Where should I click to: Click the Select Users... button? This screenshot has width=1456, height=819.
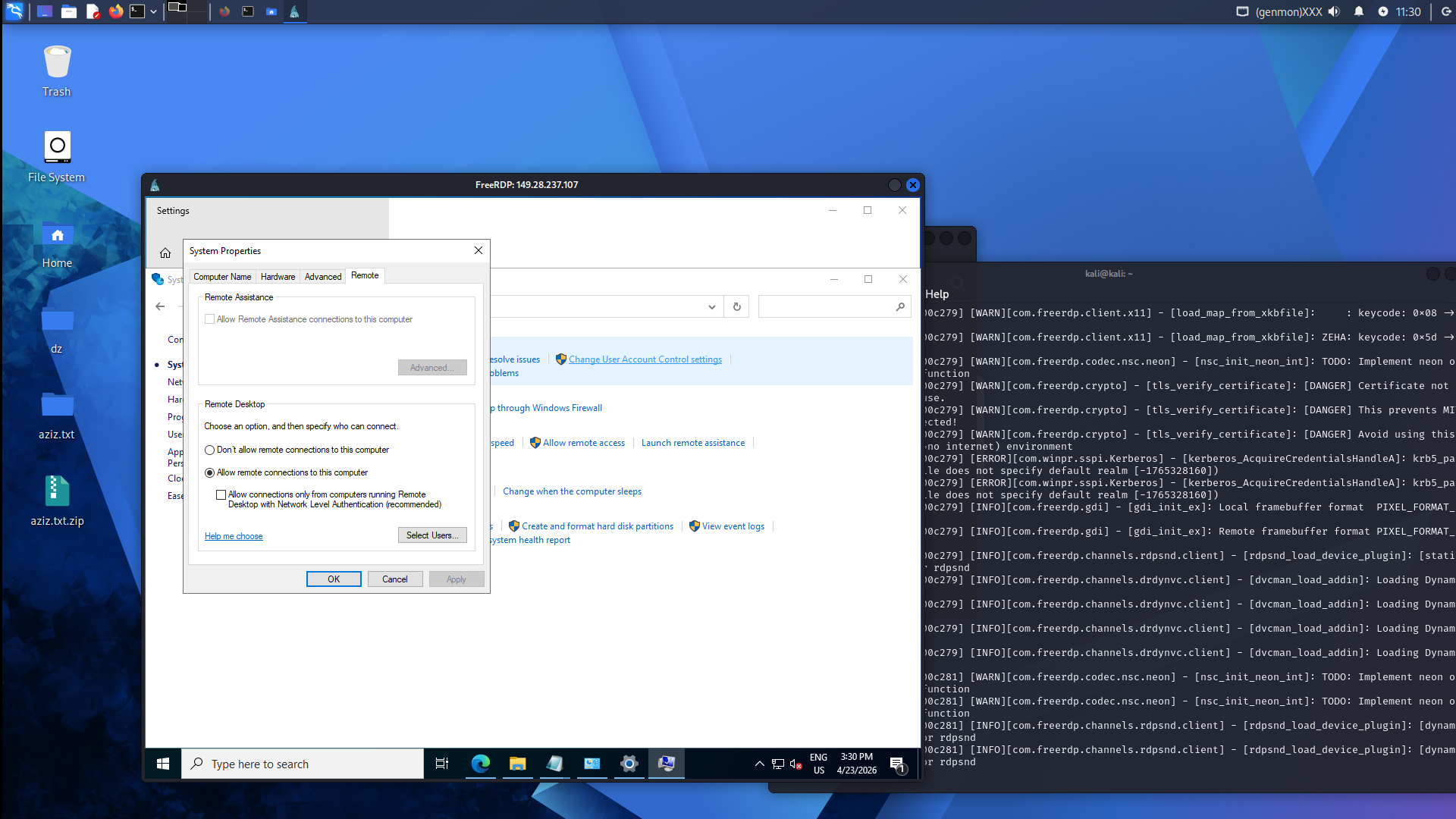click(432, 535)
